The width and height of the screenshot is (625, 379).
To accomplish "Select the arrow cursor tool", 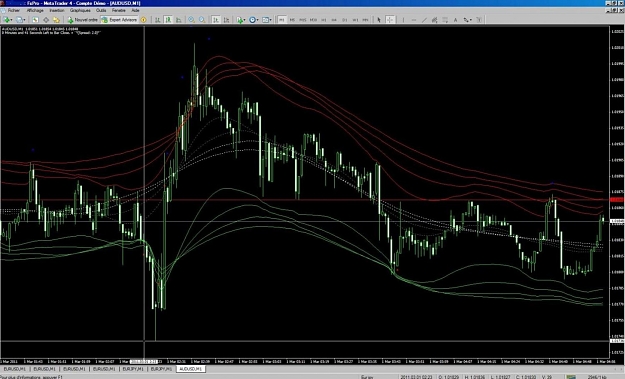I will (x=379, y=20).
